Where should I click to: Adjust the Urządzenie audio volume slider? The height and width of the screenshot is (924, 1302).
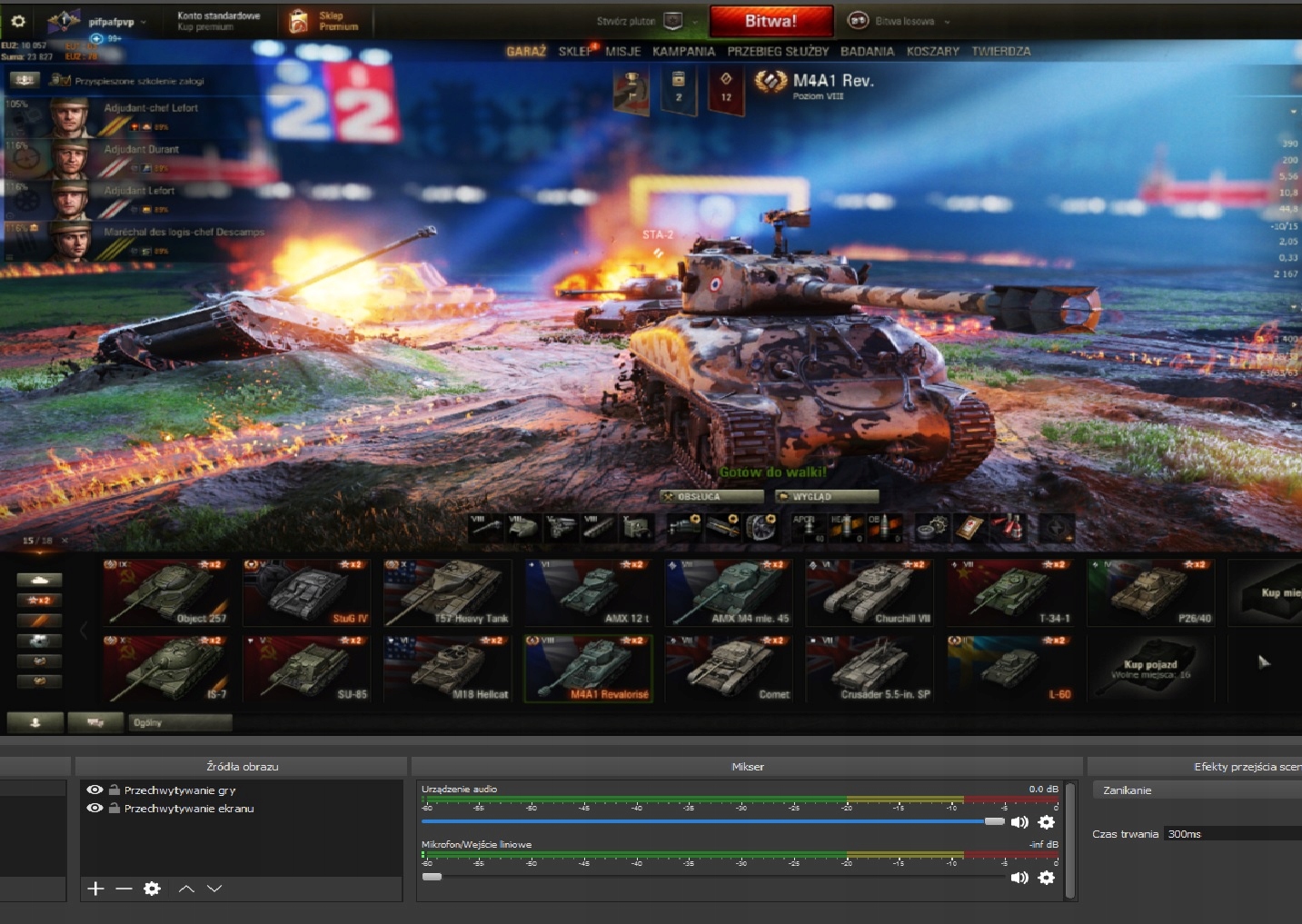(713, 821)
